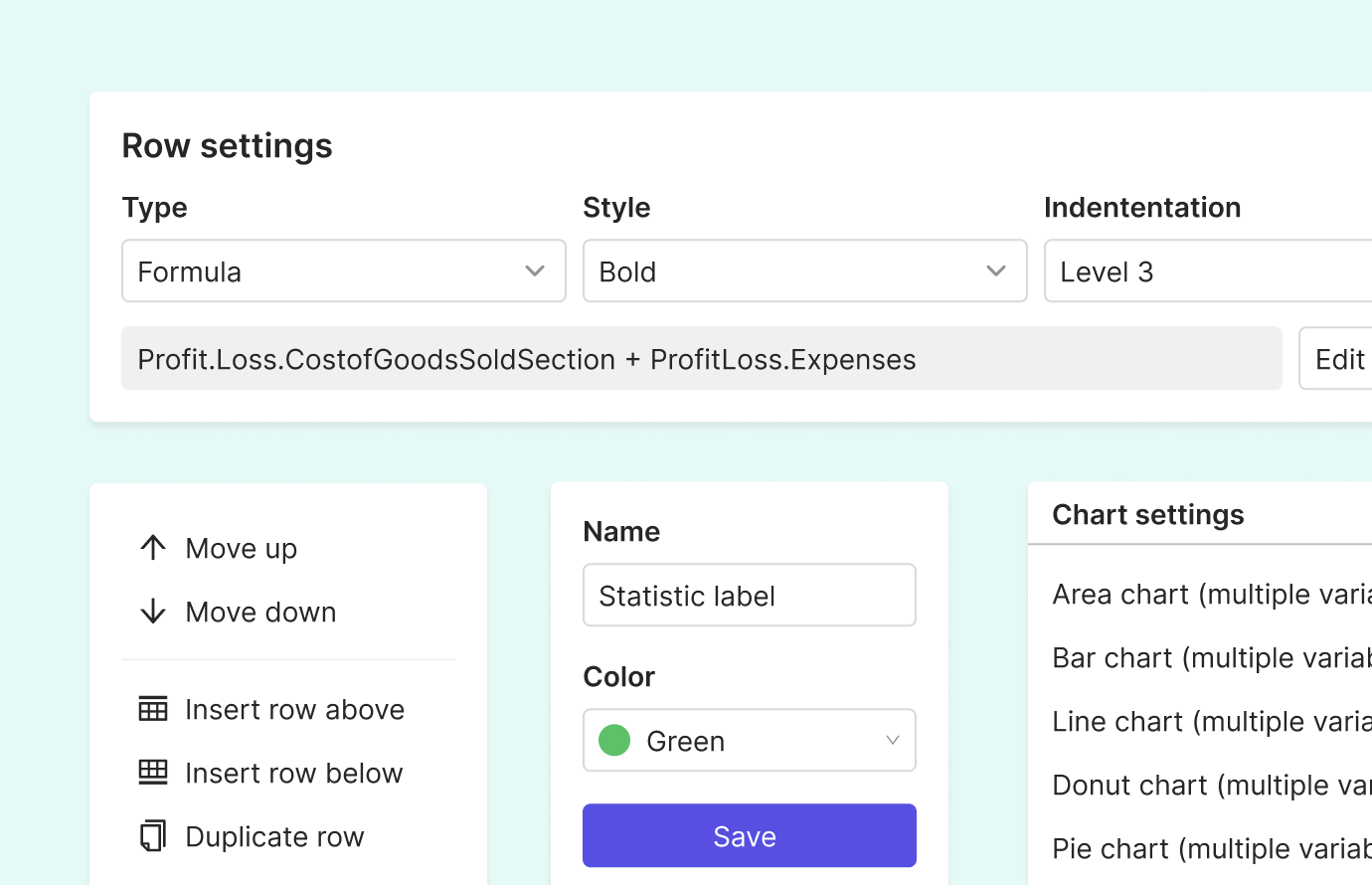Open the Type dropdown showing Formula

click(x=298, y=270)
